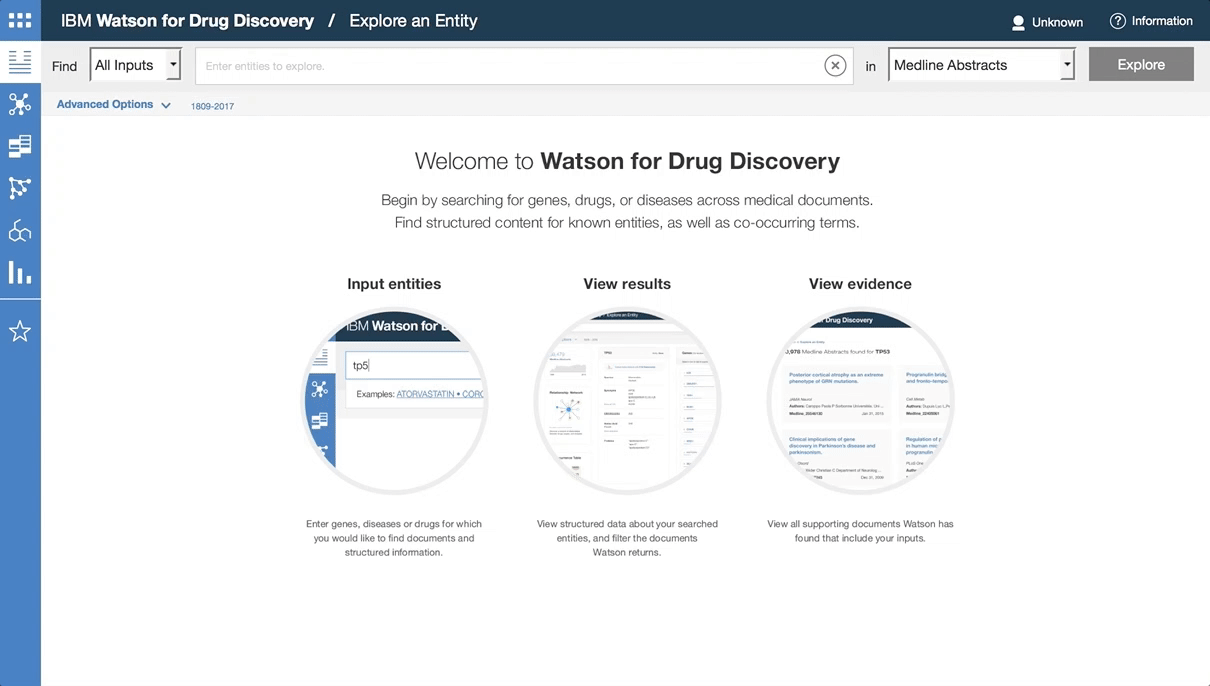Open the stacked blocks sidebar icon

[20, 146]
